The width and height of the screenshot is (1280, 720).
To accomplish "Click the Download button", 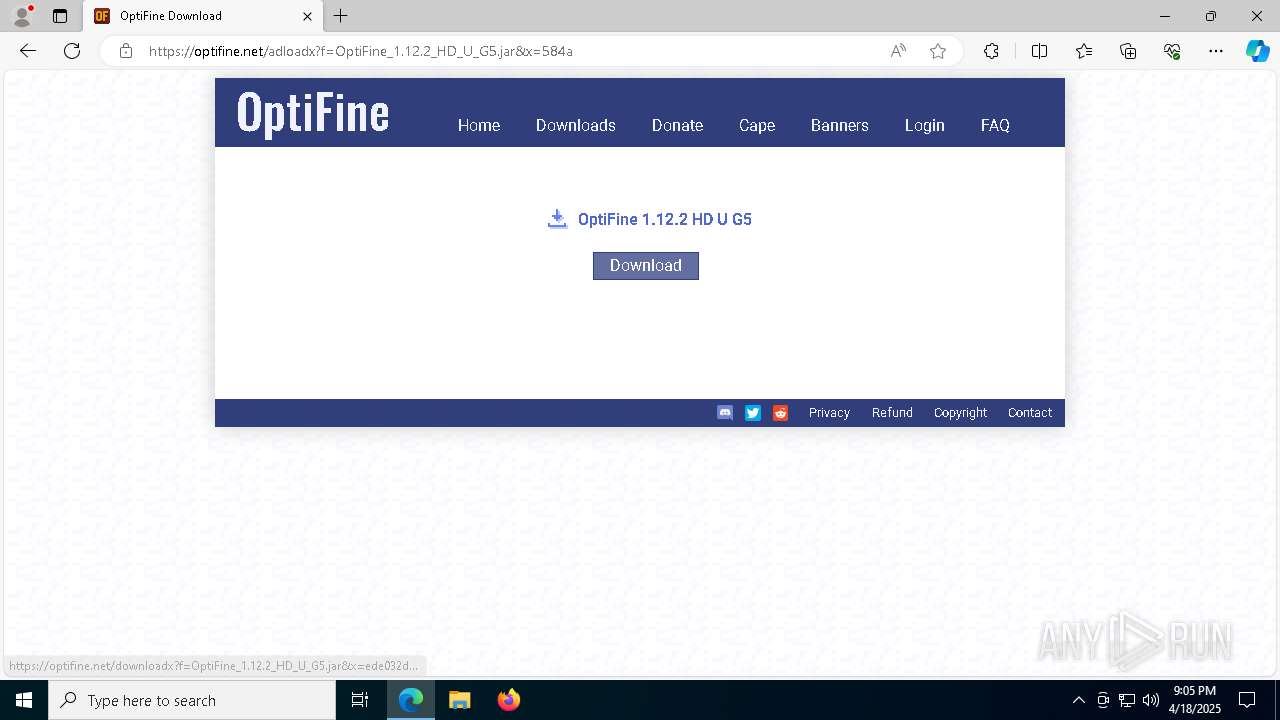I will 646,265.
